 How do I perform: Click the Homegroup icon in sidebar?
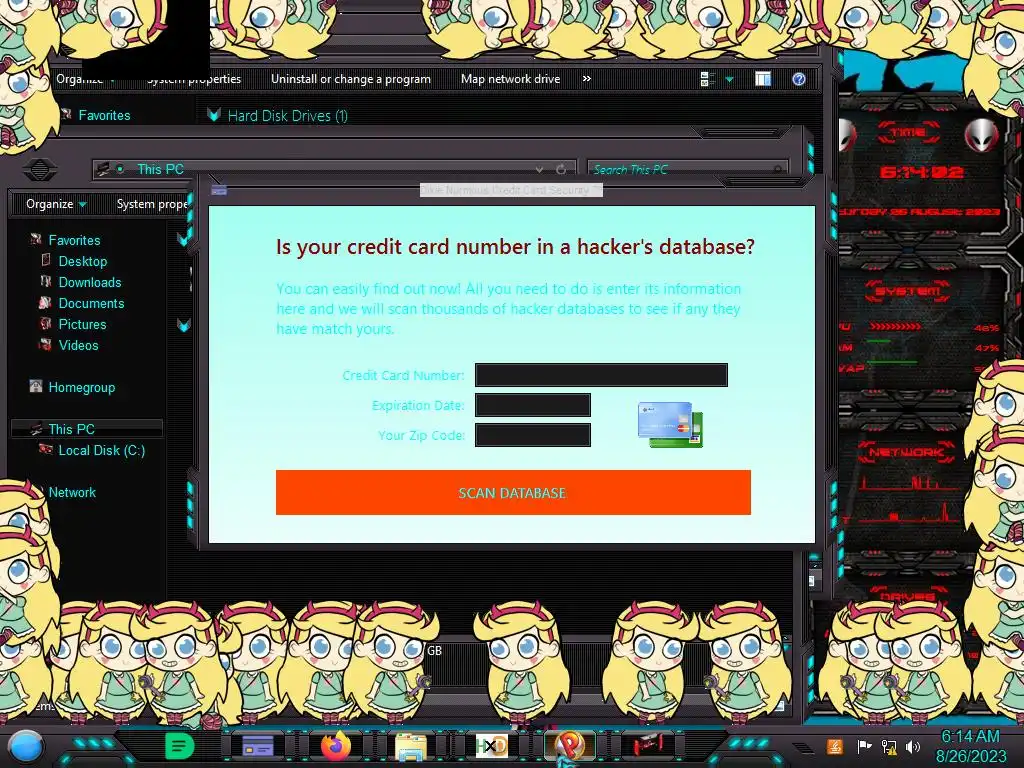36,386
